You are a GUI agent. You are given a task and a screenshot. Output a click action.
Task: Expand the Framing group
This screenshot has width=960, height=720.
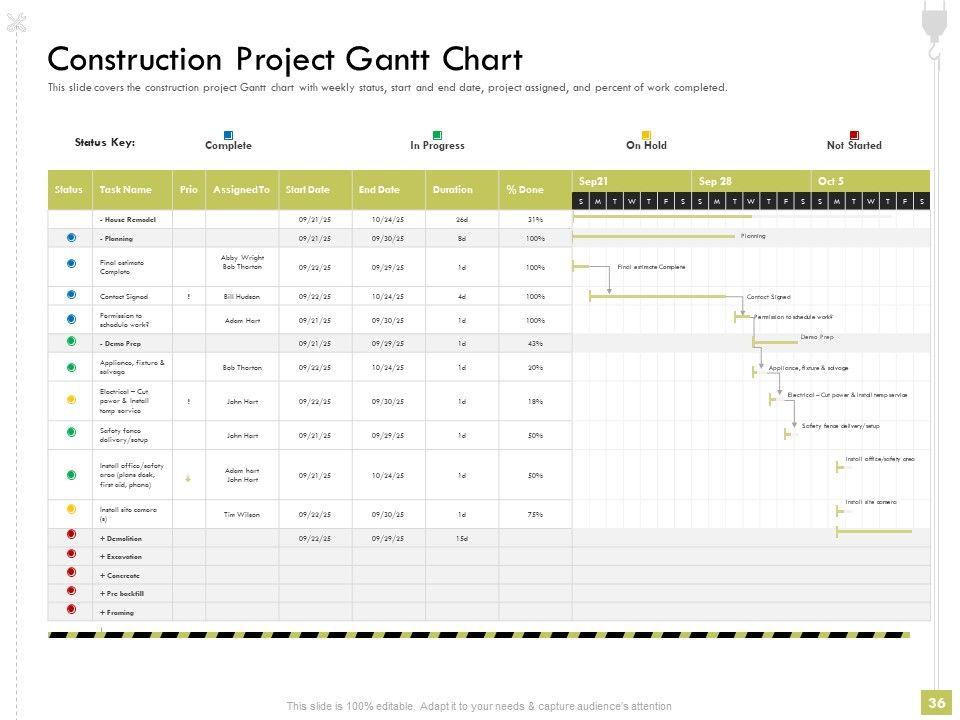tap(102, 612)
